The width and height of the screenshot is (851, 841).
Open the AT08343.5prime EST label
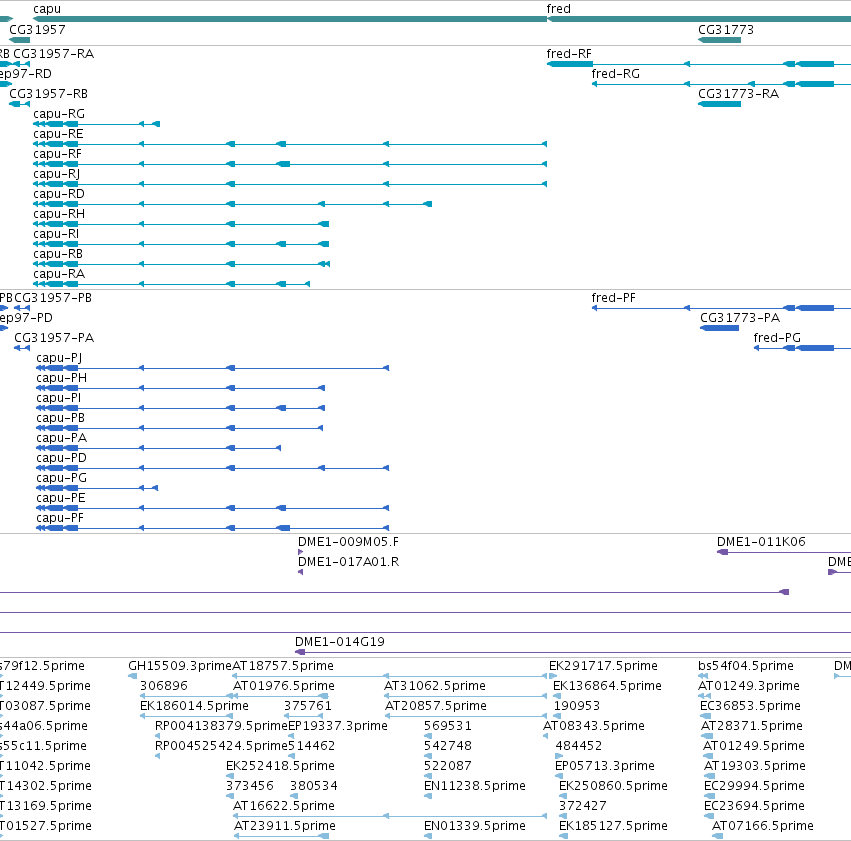click(594, 727)
